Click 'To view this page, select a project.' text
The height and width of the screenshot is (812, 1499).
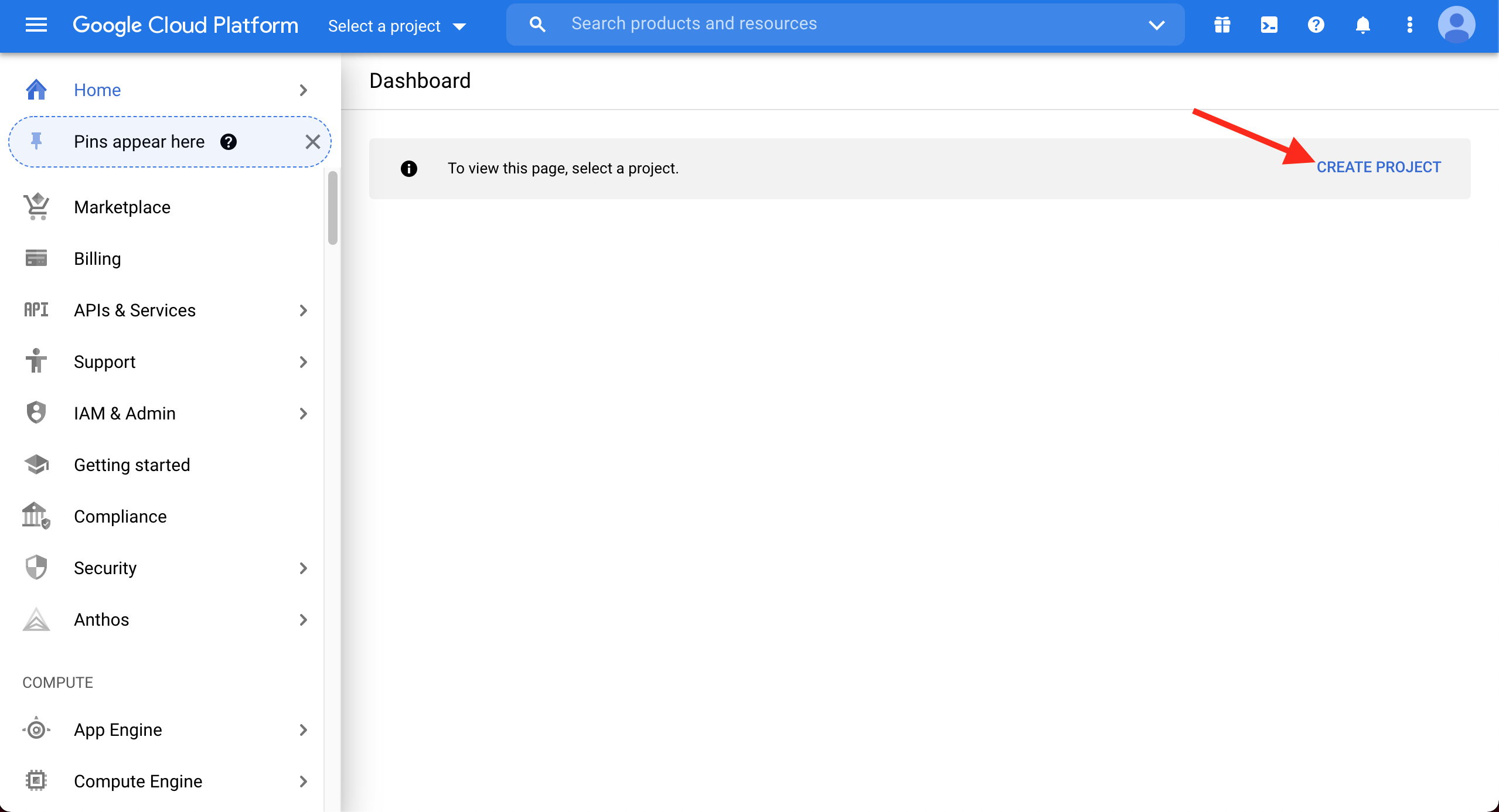tap(563, 169)
